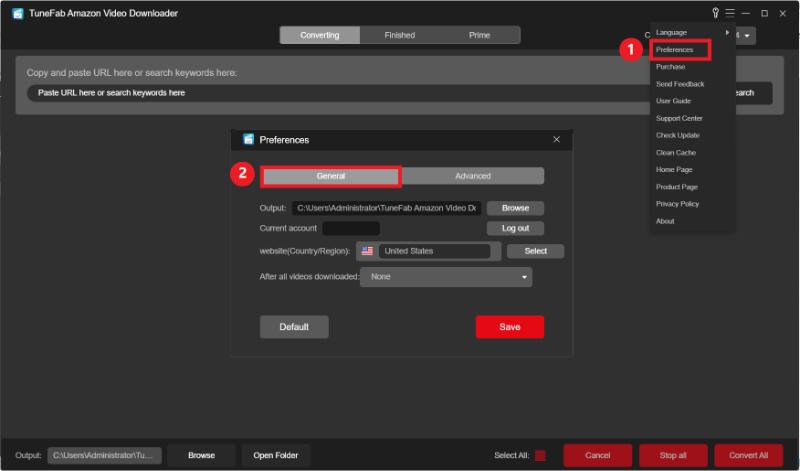Open the hamburger menu icon in title bar
The image size is (800, 471).
(730, 13)
